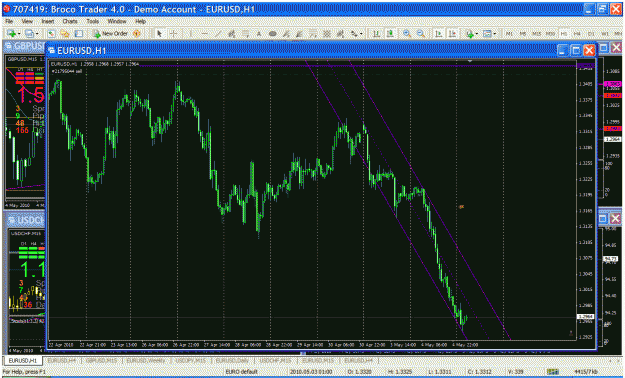Toggle Expert Advisors toolbar icon
The width and height of the screenshot is (625, 378).
(137, 34)
